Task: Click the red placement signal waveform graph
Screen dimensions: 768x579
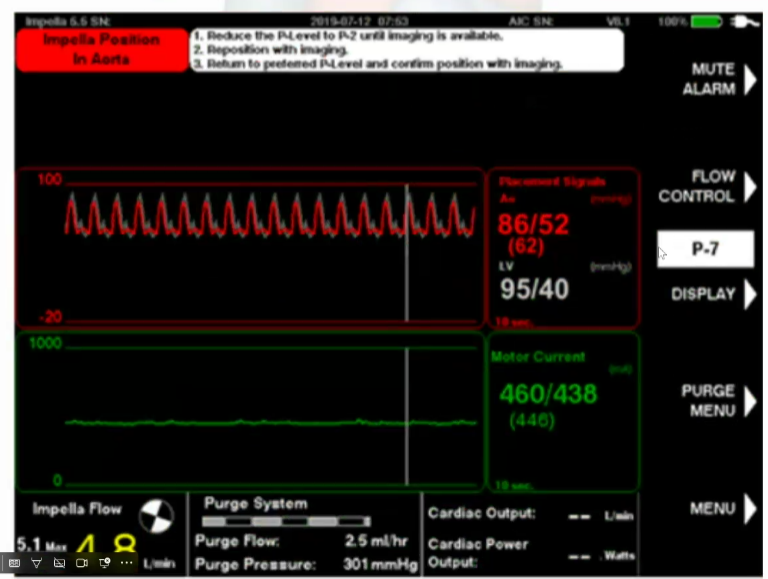Action: click(x=248, y=248)
